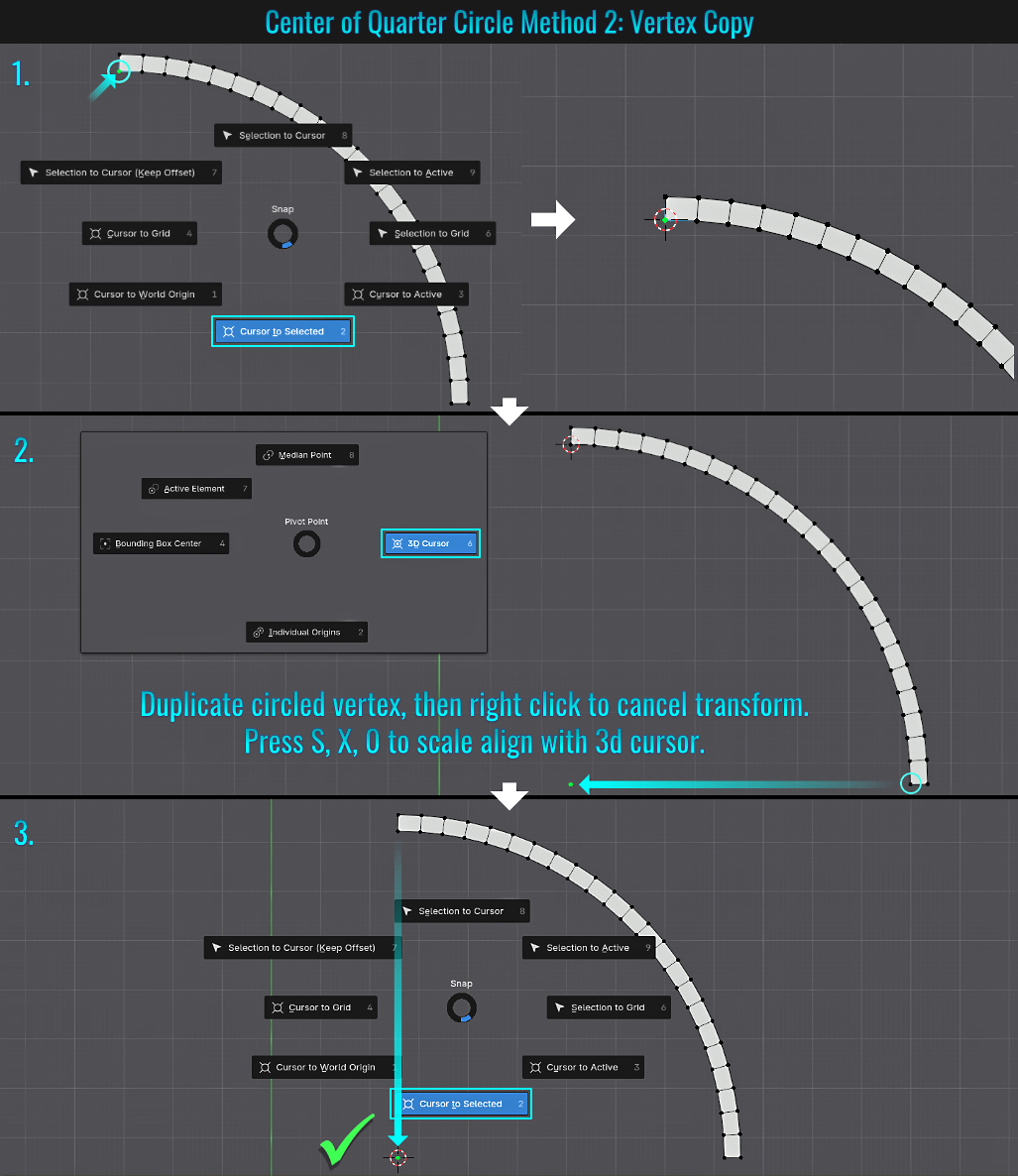Choose Cursor to Selected in step 3 menu
The image size is (1018, 1176).
tap(461, 1104)
